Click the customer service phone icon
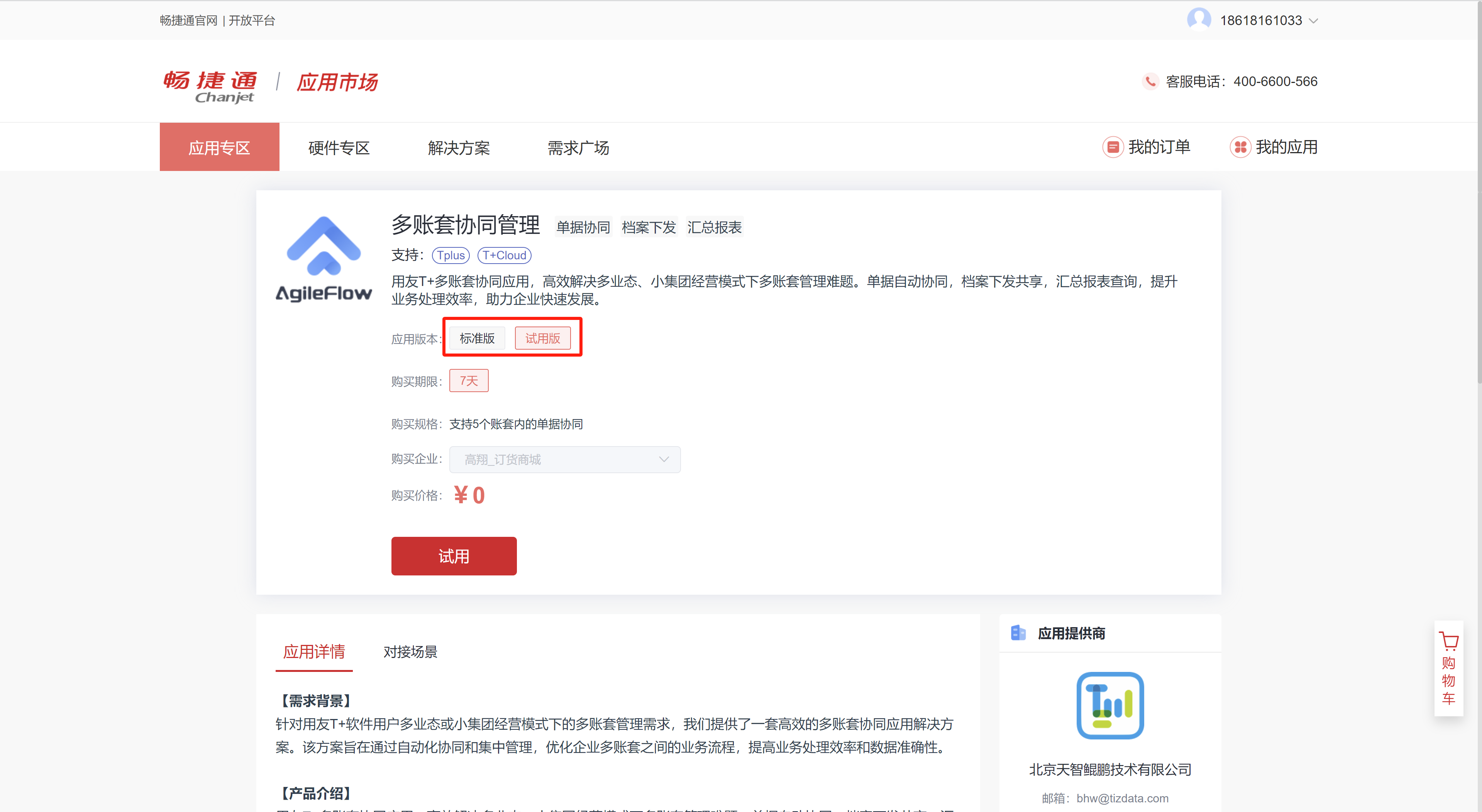This screenshot has height=812, width=1482. point(1150,81)
